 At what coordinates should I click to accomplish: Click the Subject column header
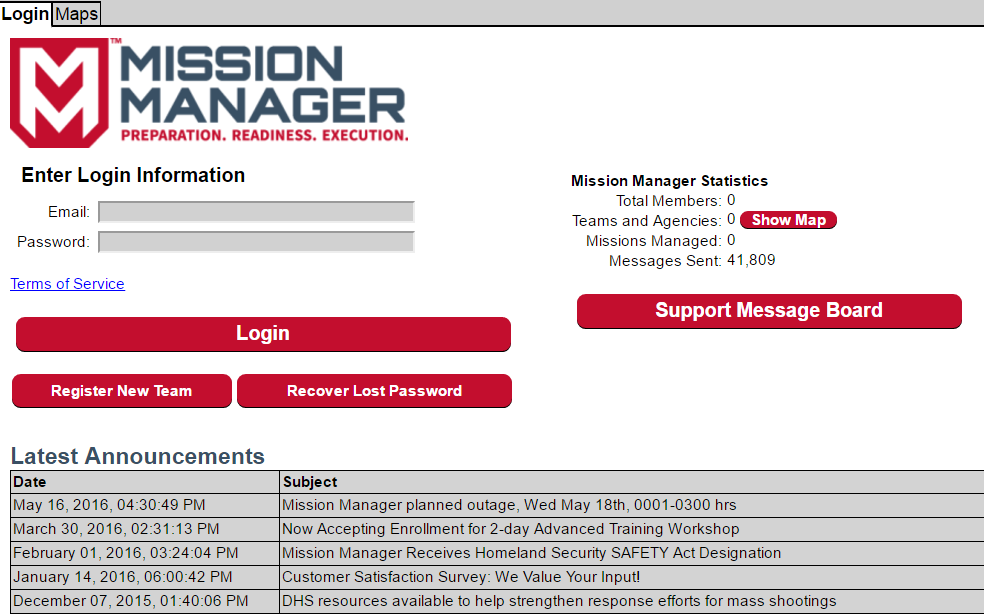pos(305,481)
